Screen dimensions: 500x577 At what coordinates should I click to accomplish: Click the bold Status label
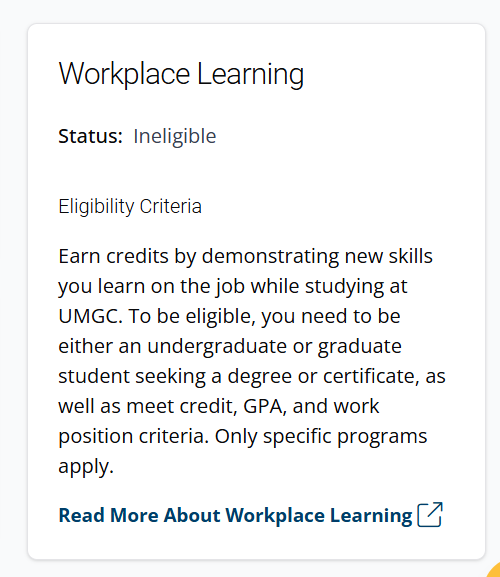[90, 136]
